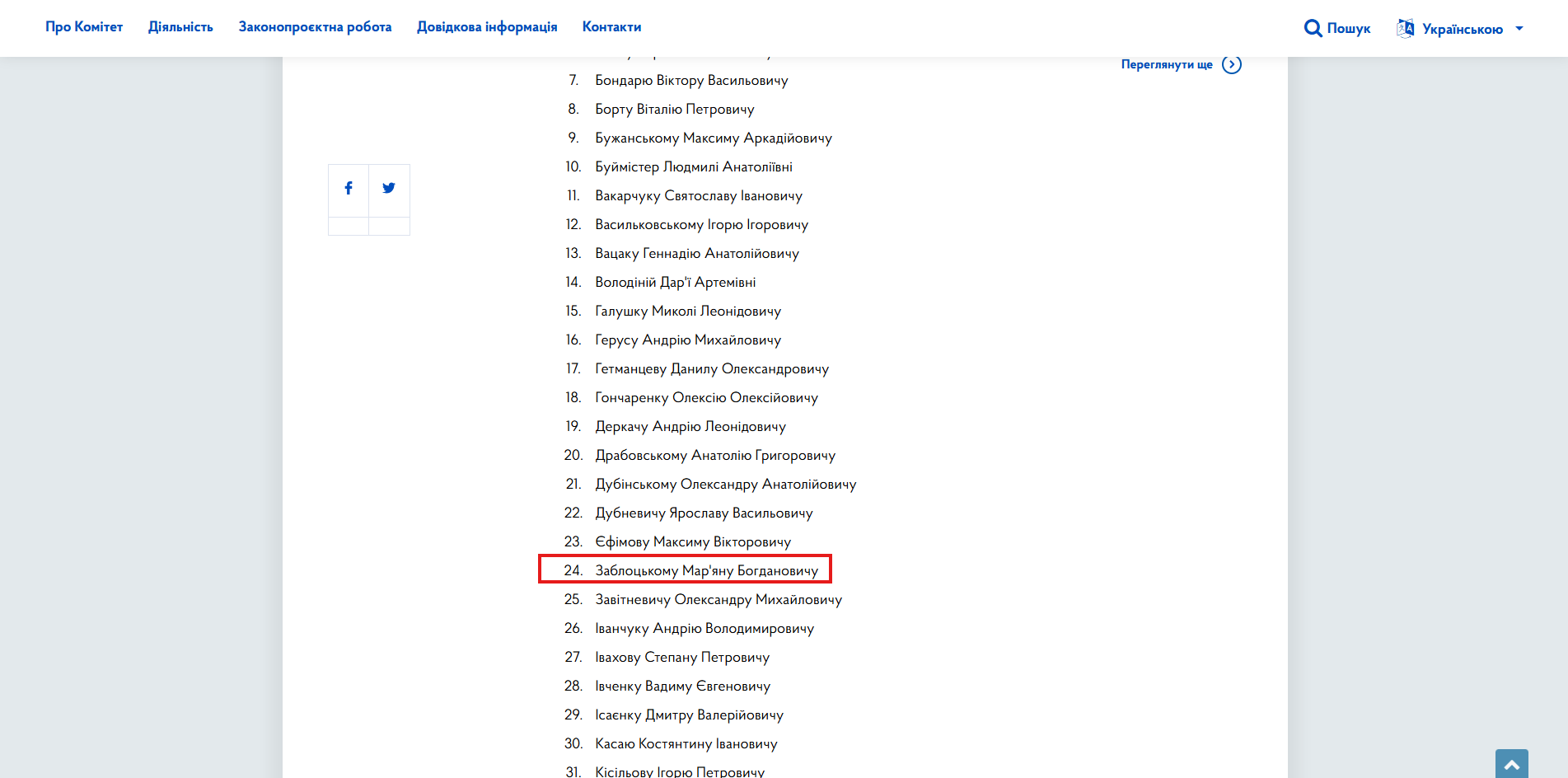Image resolution: width=1568 pixels, height=778 pixels.
Task: Click name Ісаєнку Дмитру Валерійовичу
Action: (690, 715)
